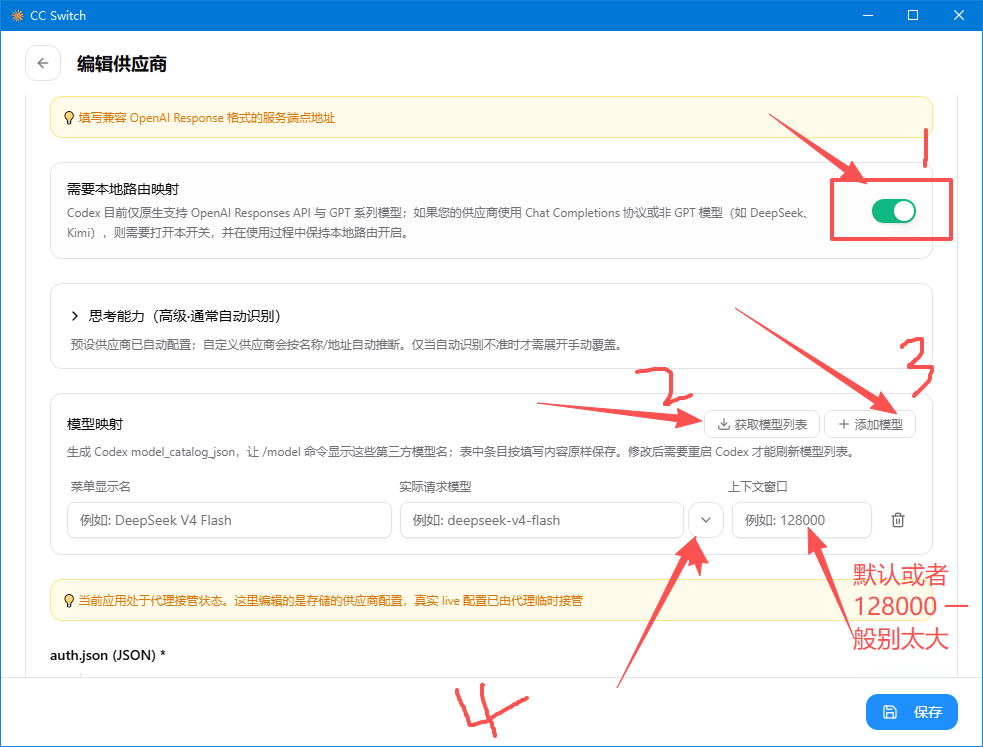Image resolution: width=983 pixels, height=747 pixels.
Task: Click the CC Switch app icon in title bar
Action: 17,16
